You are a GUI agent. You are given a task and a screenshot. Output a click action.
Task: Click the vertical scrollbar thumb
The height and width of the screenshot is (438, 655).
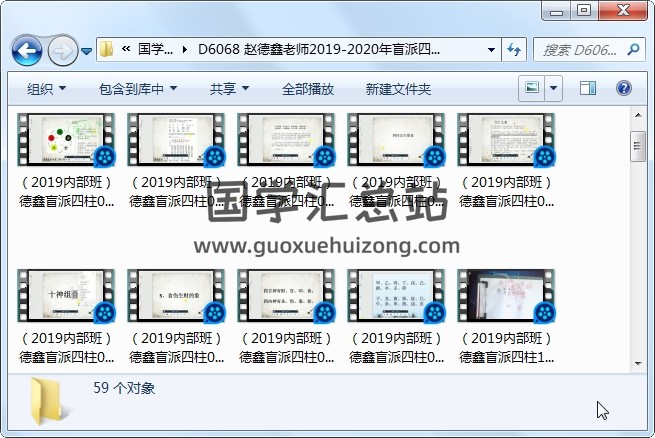pos(638,146)
